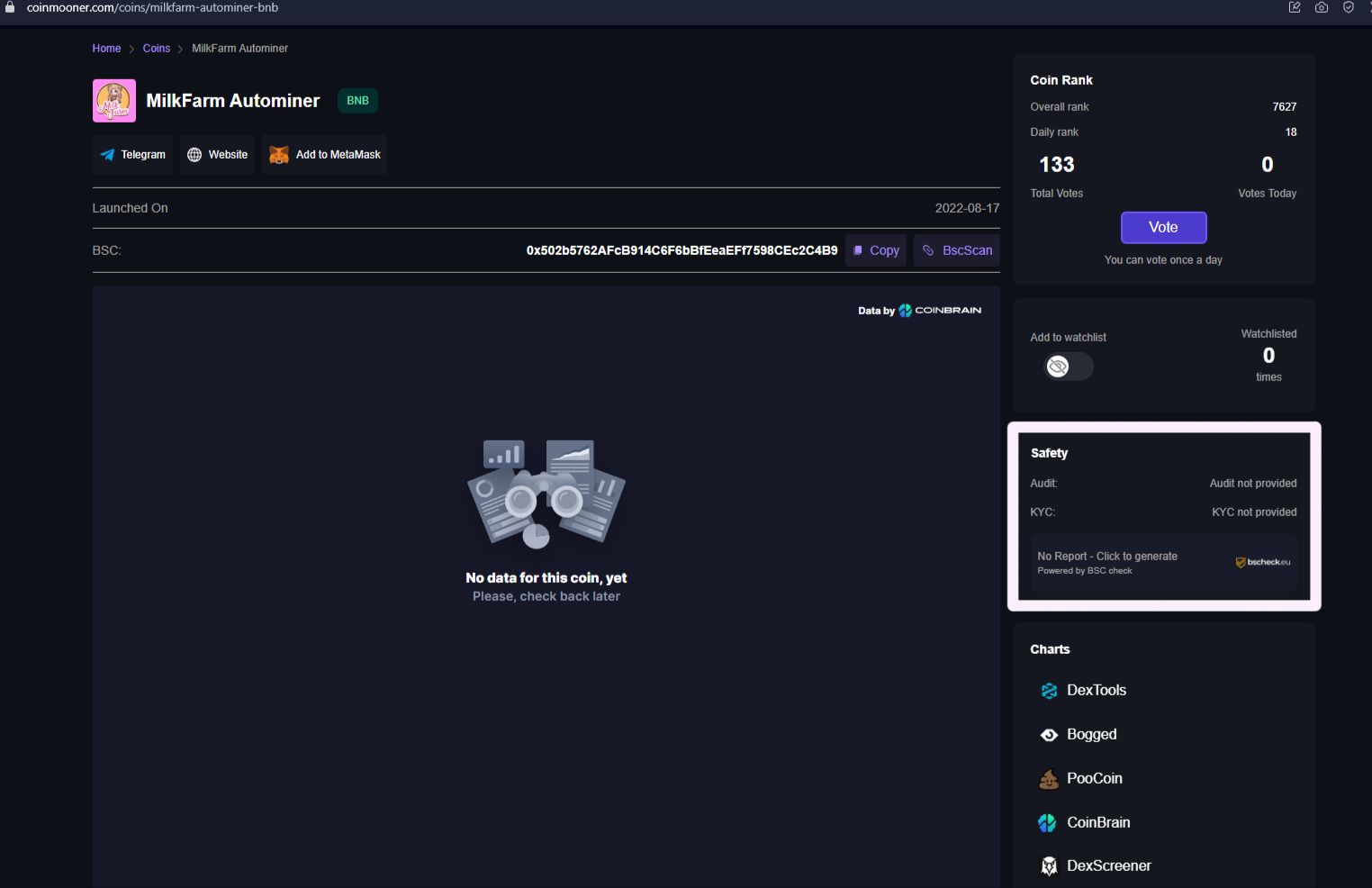Go to Coins breadcrumb

pyautogui.click(x=157, y=49)
